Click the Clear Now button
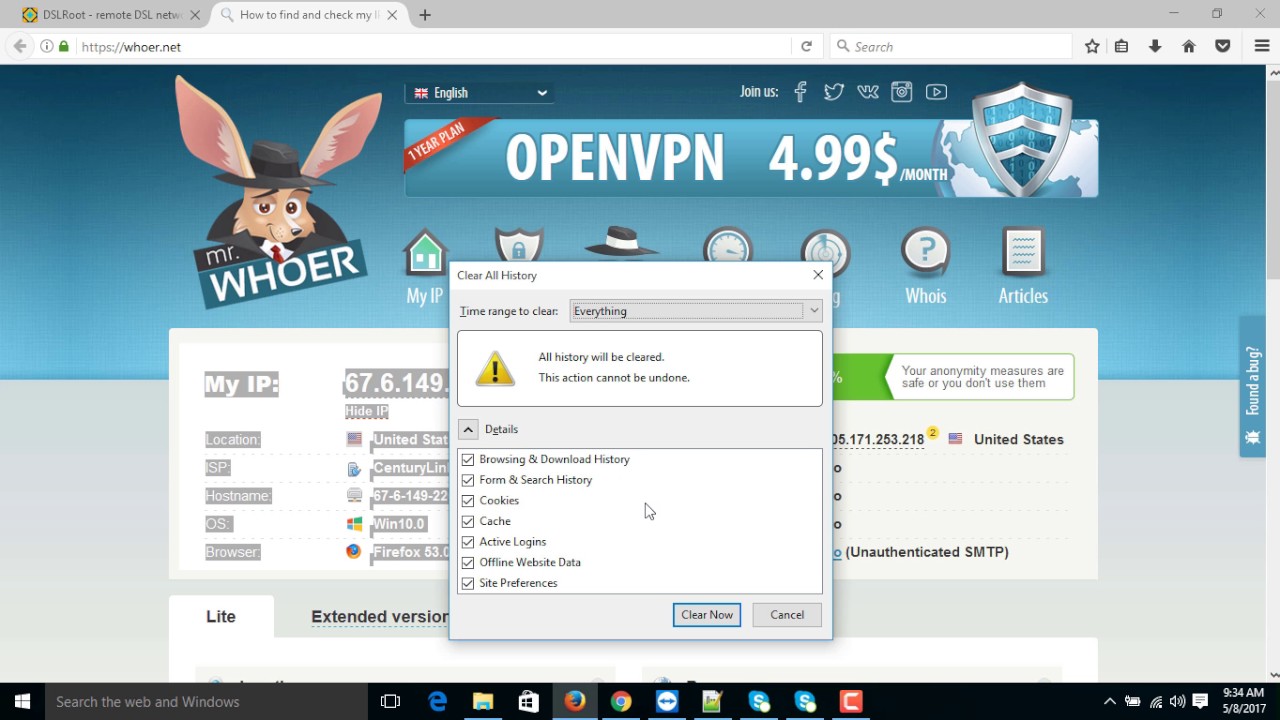The height and width of the screenshot is (720, 1280). tap(707, 615)
